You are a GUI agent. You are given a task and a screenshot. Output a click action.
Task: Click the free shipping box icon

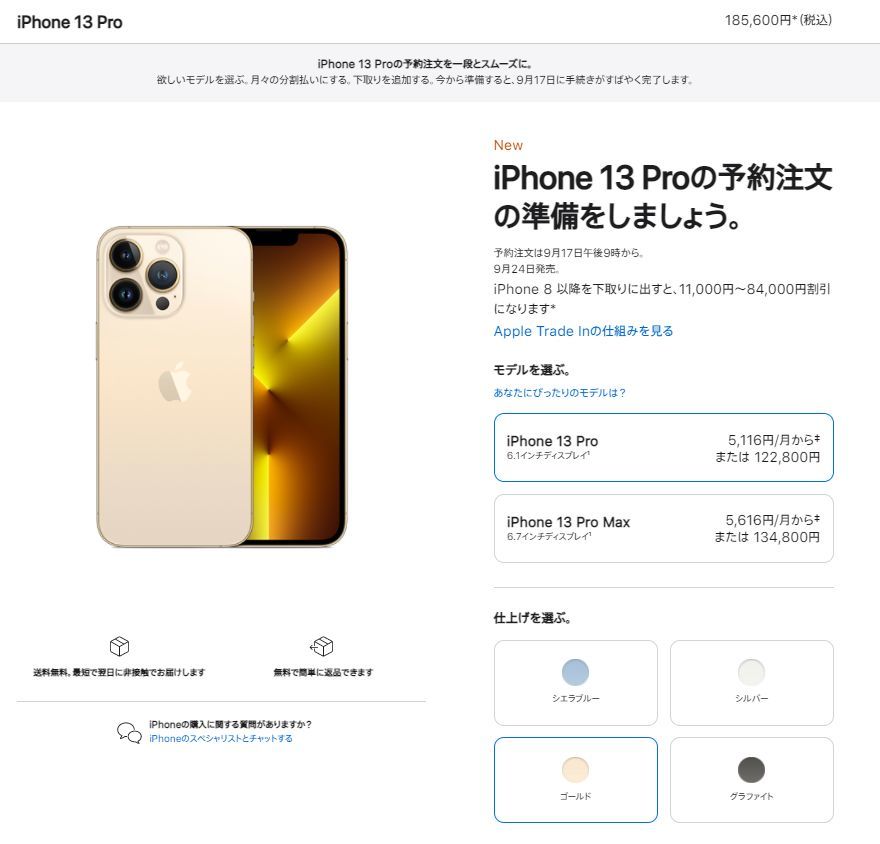[119, 646]
